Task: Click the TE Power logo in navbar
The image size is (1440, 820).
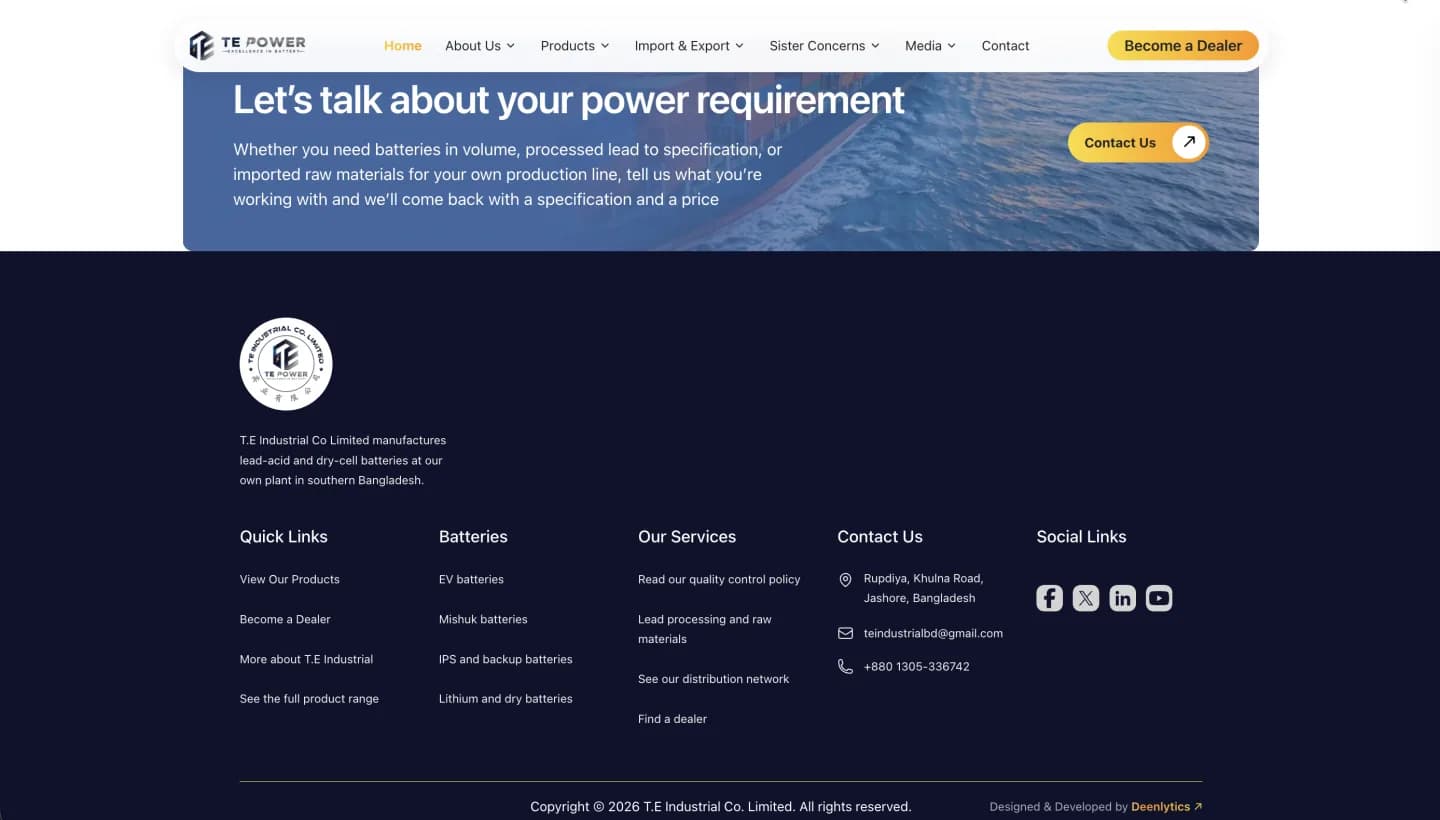Action: click(248, 45)
